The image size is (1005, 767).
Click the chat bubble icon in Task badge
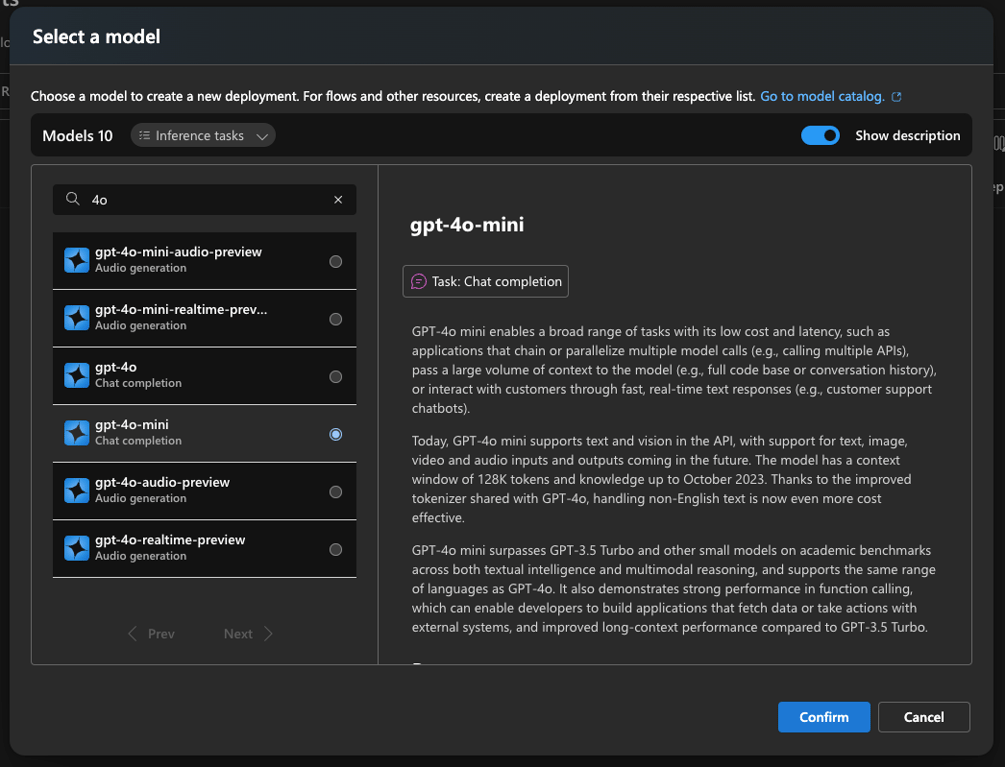pos(419,282)
